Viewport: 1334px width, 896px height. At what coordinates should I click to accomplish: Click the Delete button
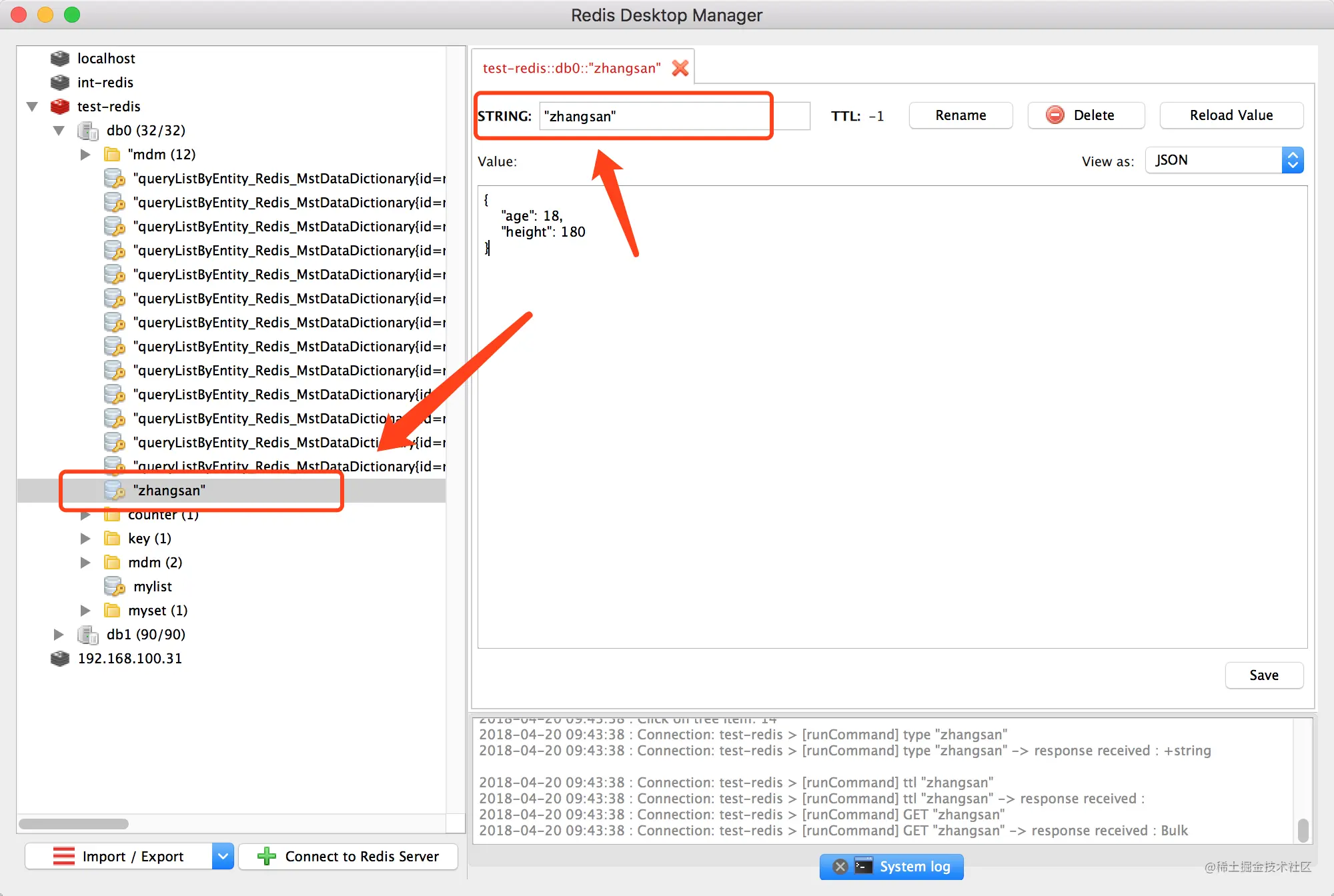pos(1086,115)
